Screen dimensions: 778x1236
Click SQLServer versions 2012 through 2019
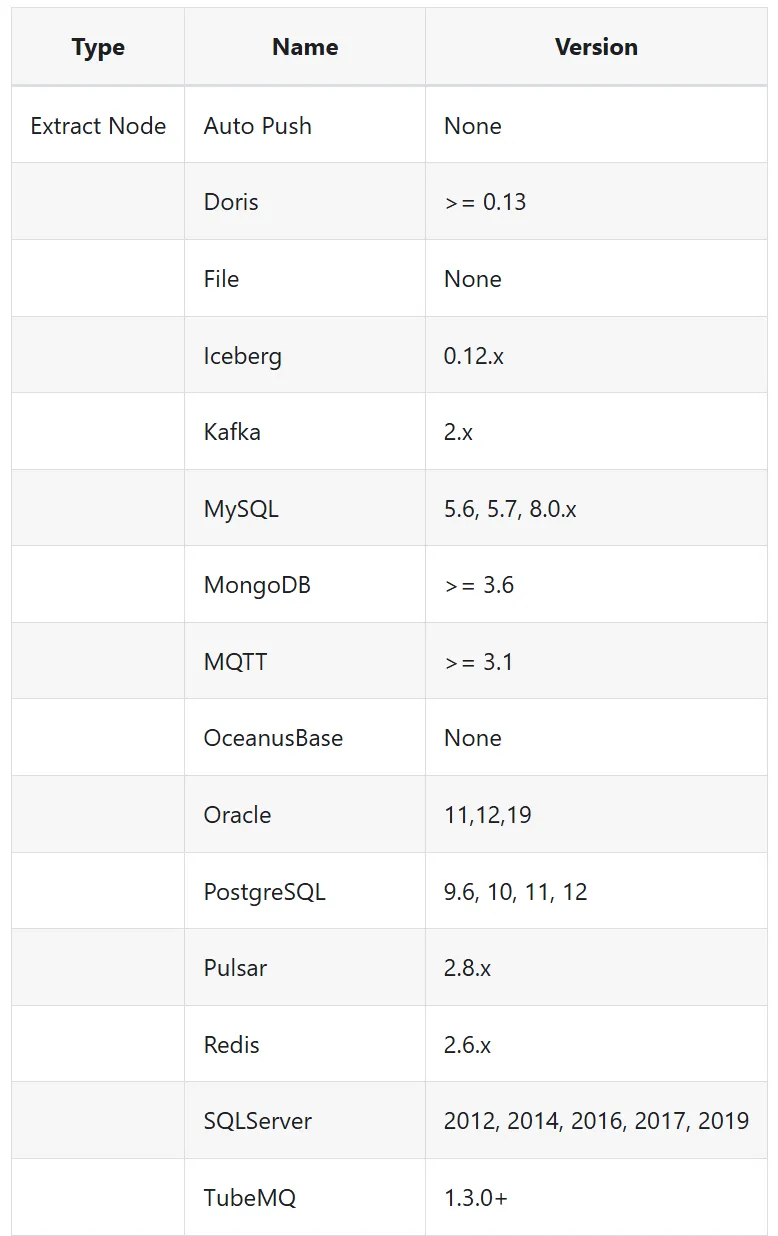(596, 1121)
